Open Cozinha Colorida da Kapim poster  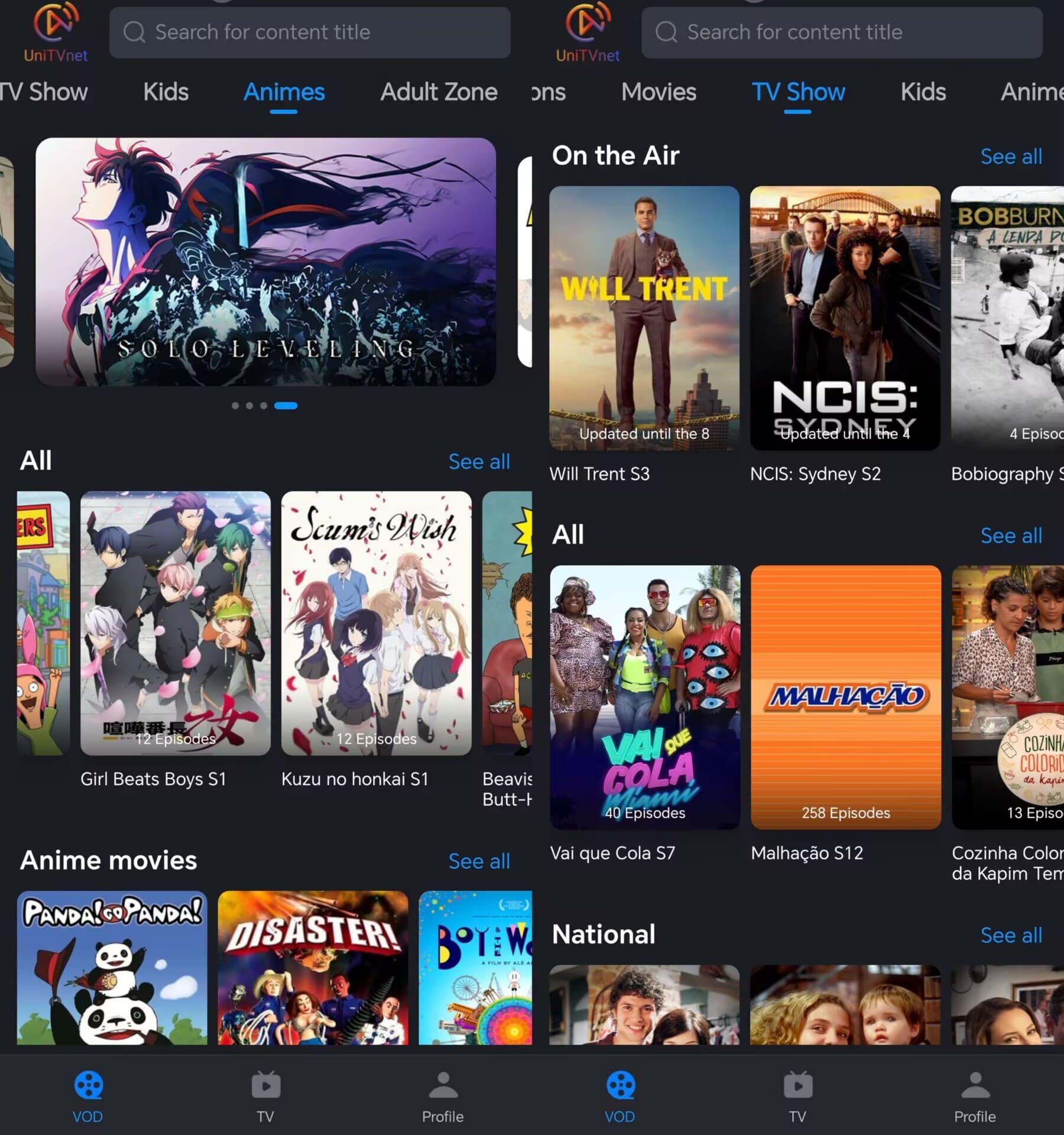(x=1008, y=697)
